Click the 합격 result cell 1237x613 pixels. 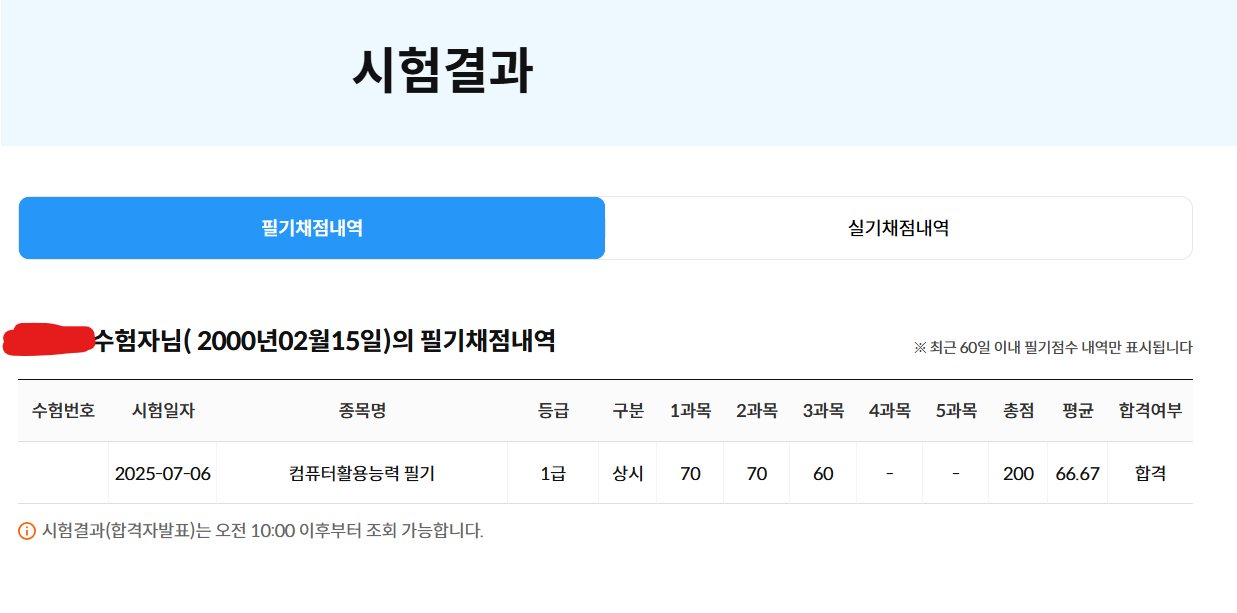point(1150,474)
